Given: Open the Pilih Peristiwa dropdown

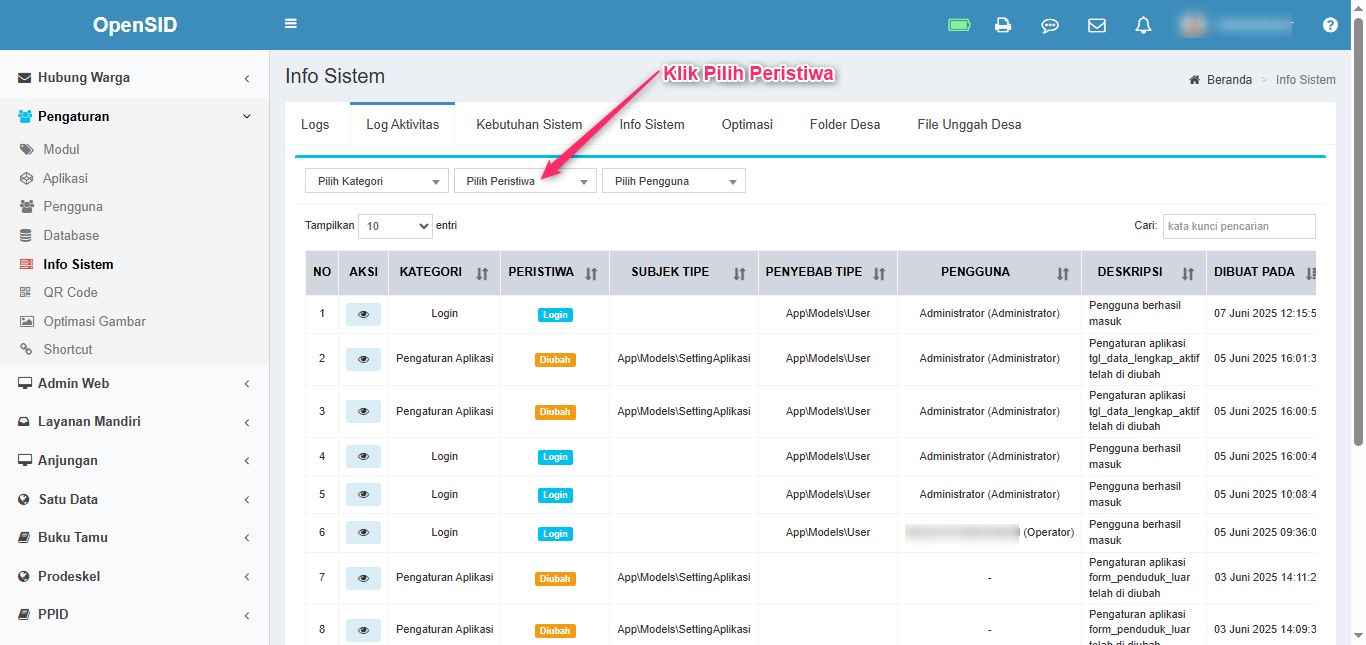Looking at the screenshot, I should click(525, 181).
